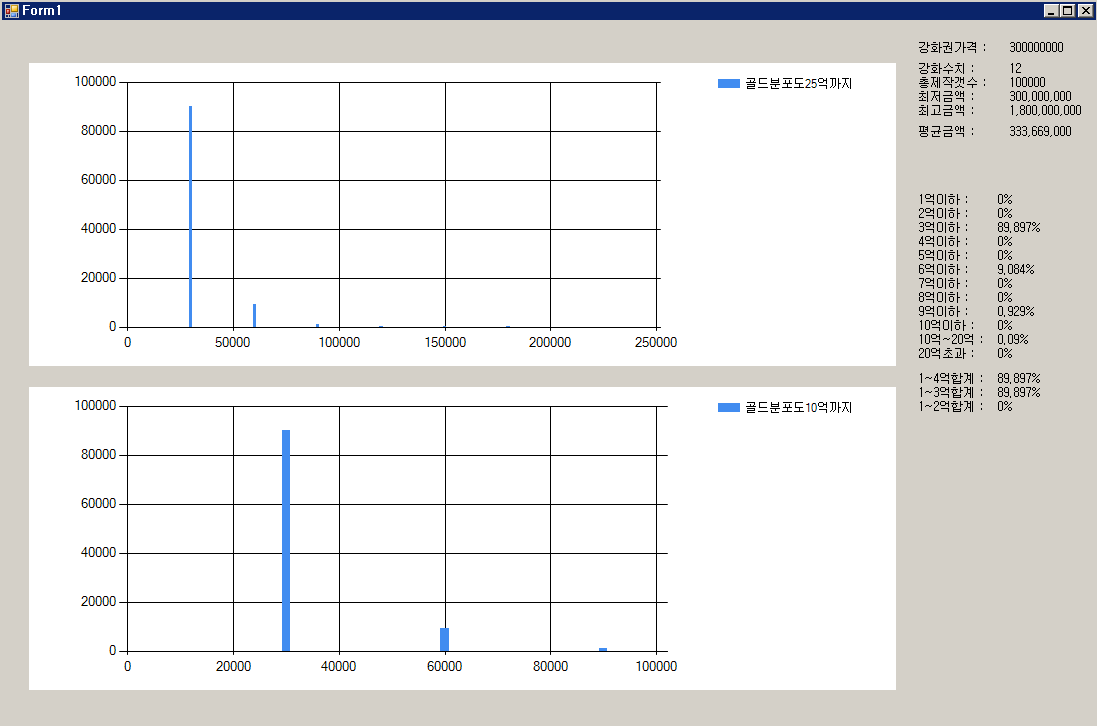Click the 1~4억합계 label
This screenshot has height=726, width=1097.
950,378
